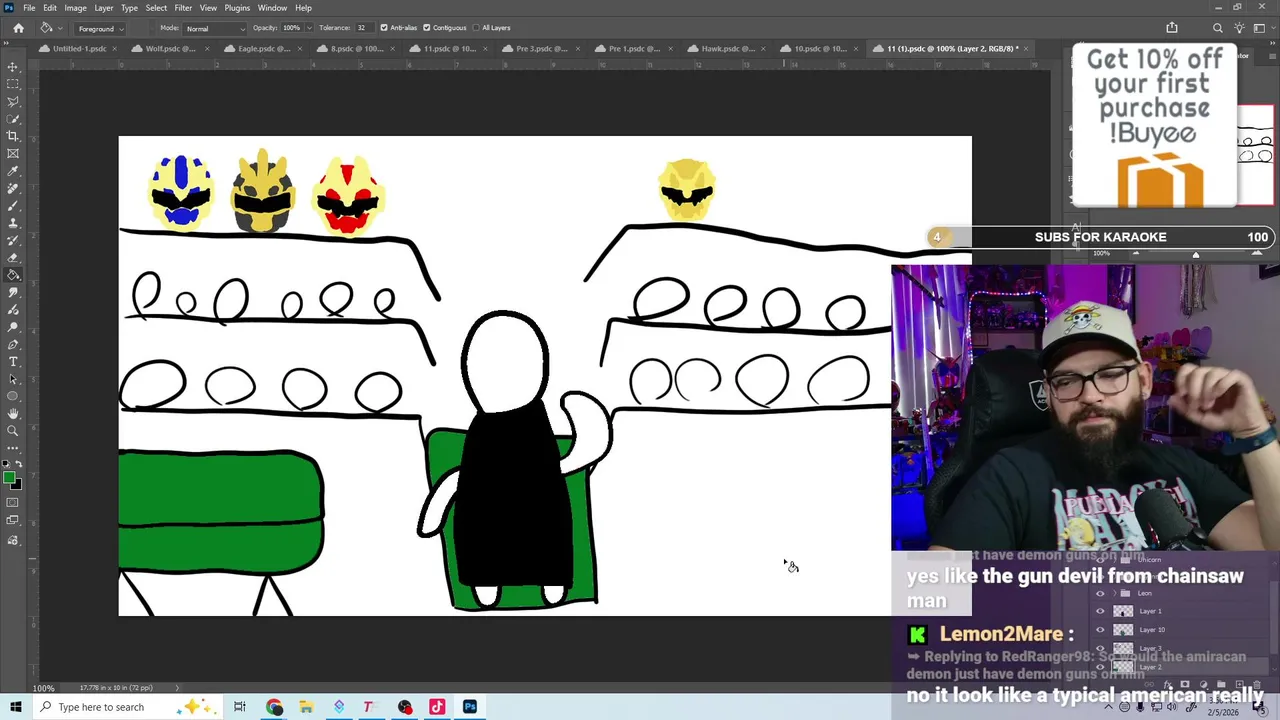This screenshot has height=720, width=1280.
Task: Select the Type tool in toolbar
Action: [x=13, y=361]
